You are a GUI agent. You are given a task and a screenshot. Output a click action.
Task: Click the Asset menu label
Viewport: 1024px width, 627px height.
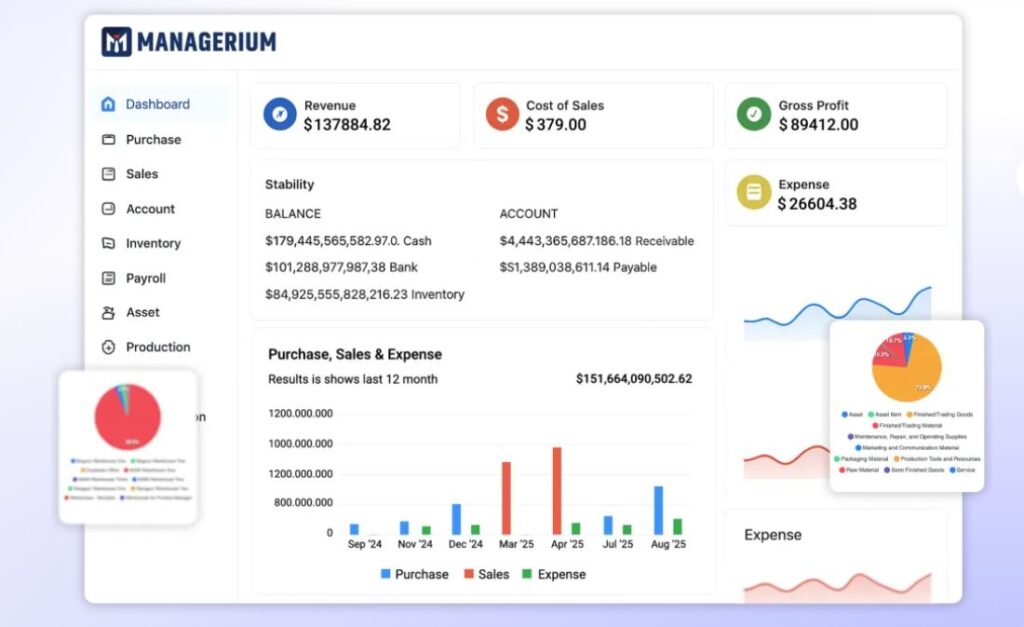click(142, 312)
